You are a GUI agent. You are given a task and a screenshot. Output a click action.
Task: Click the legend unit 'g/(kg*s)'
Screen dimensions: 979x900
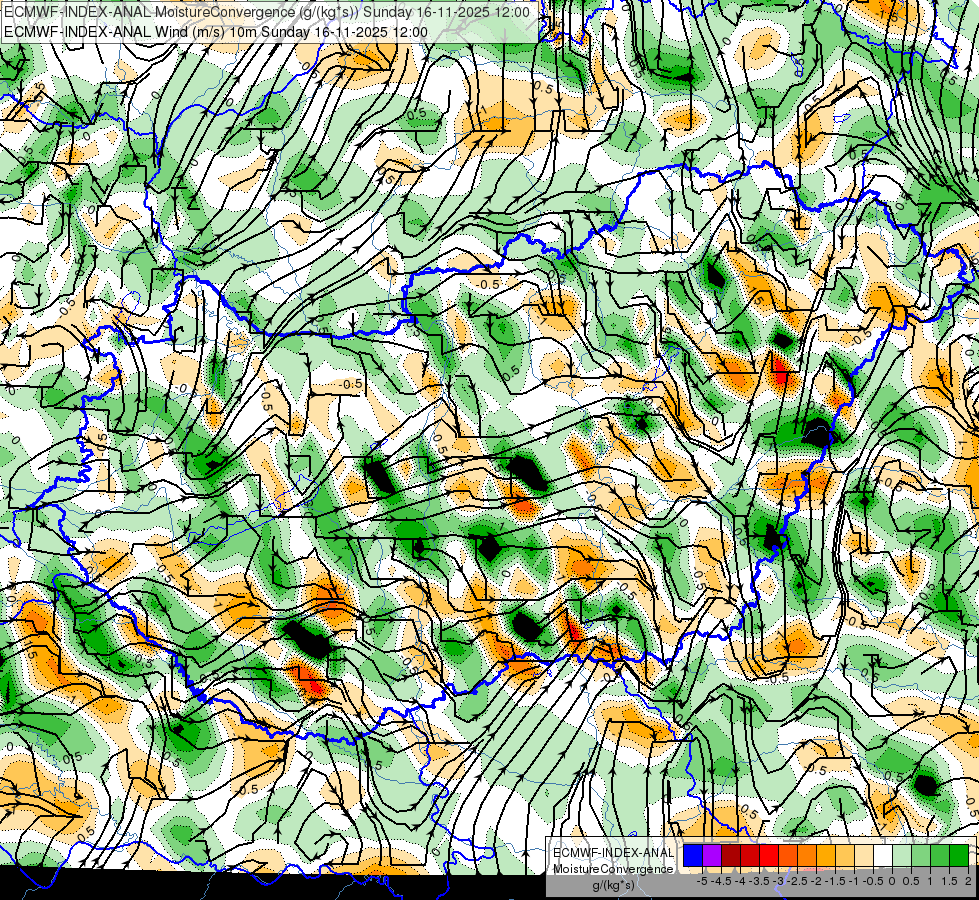613,886
